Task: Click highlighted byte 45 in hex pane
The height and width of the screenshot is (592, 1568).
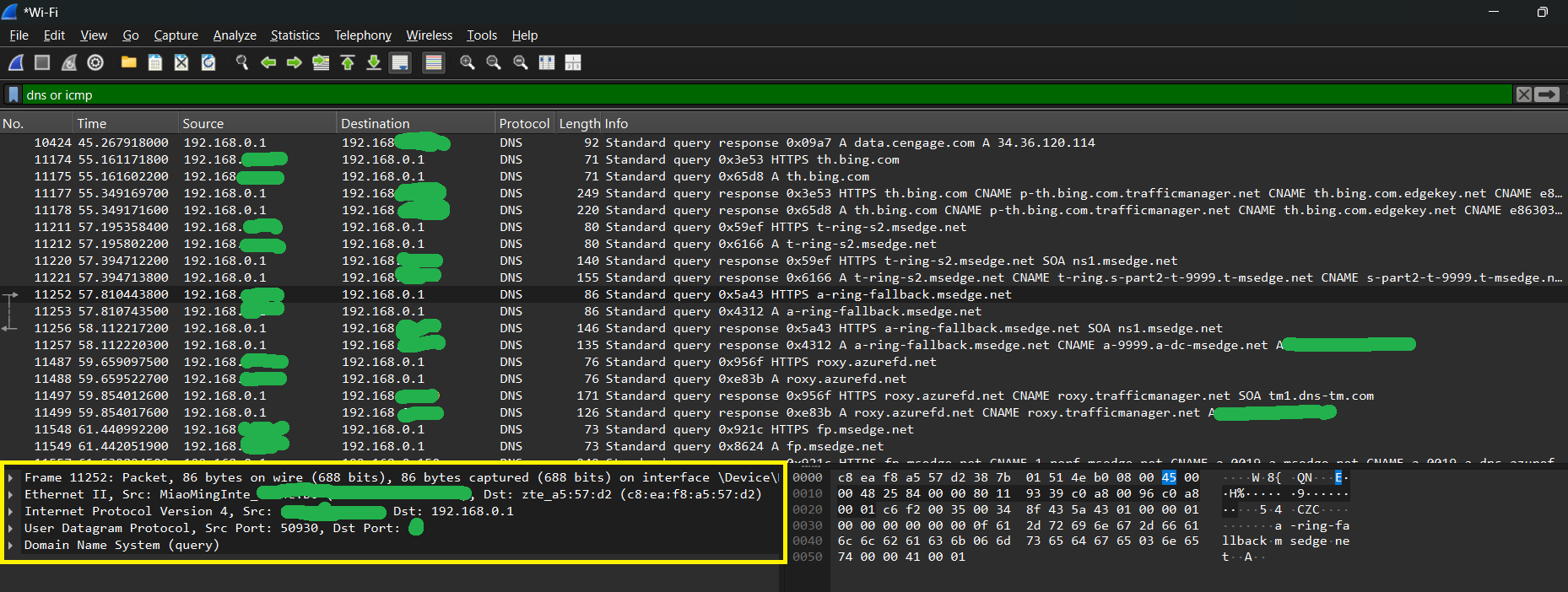Action: 1169,477
